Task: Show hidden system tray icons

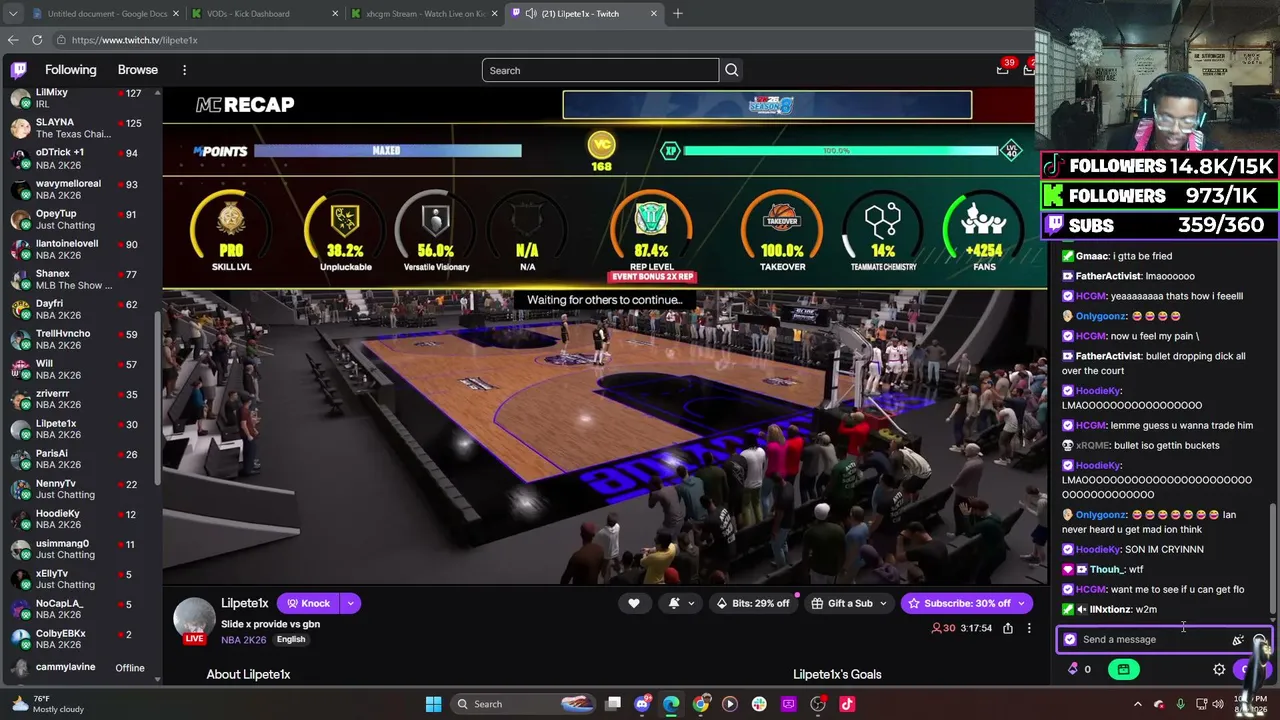Action: (1137, 704)
